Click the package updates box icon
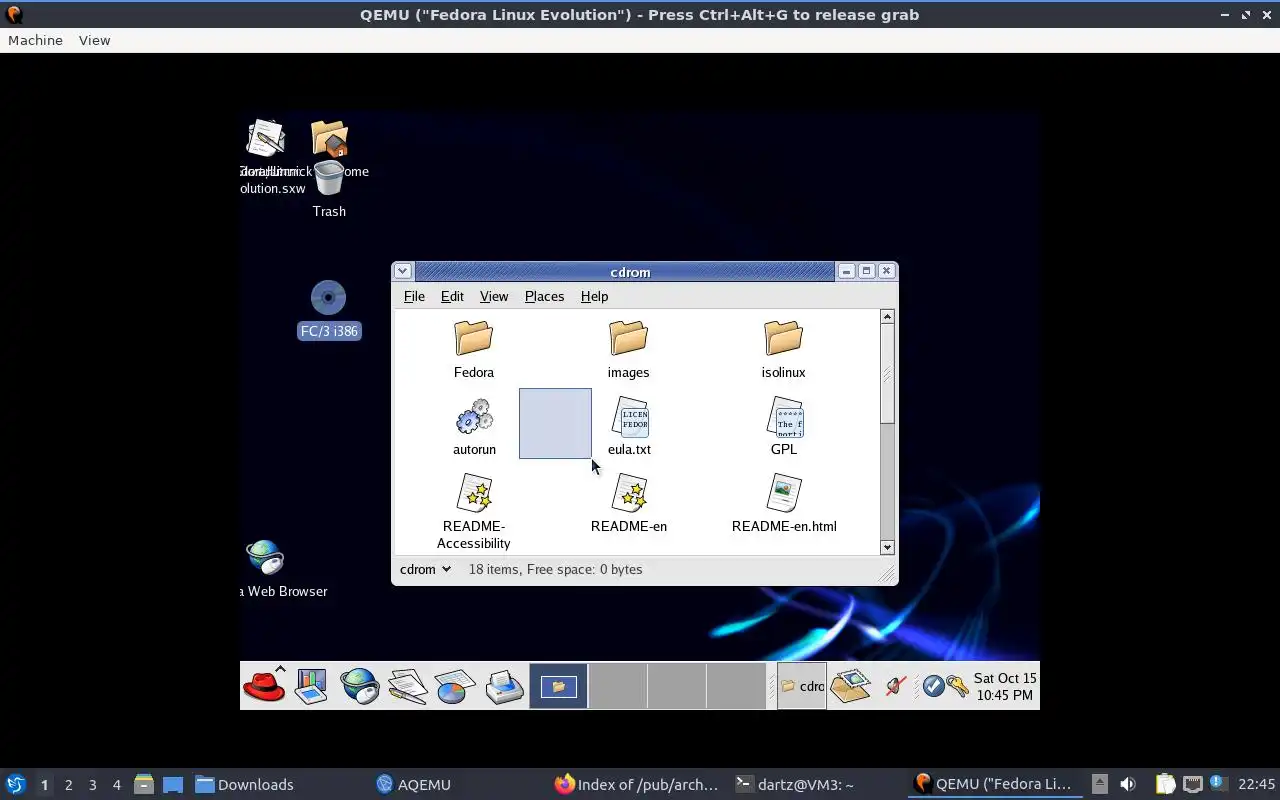Viewport: 1280px width, 800px height. [x=850, y=686]
